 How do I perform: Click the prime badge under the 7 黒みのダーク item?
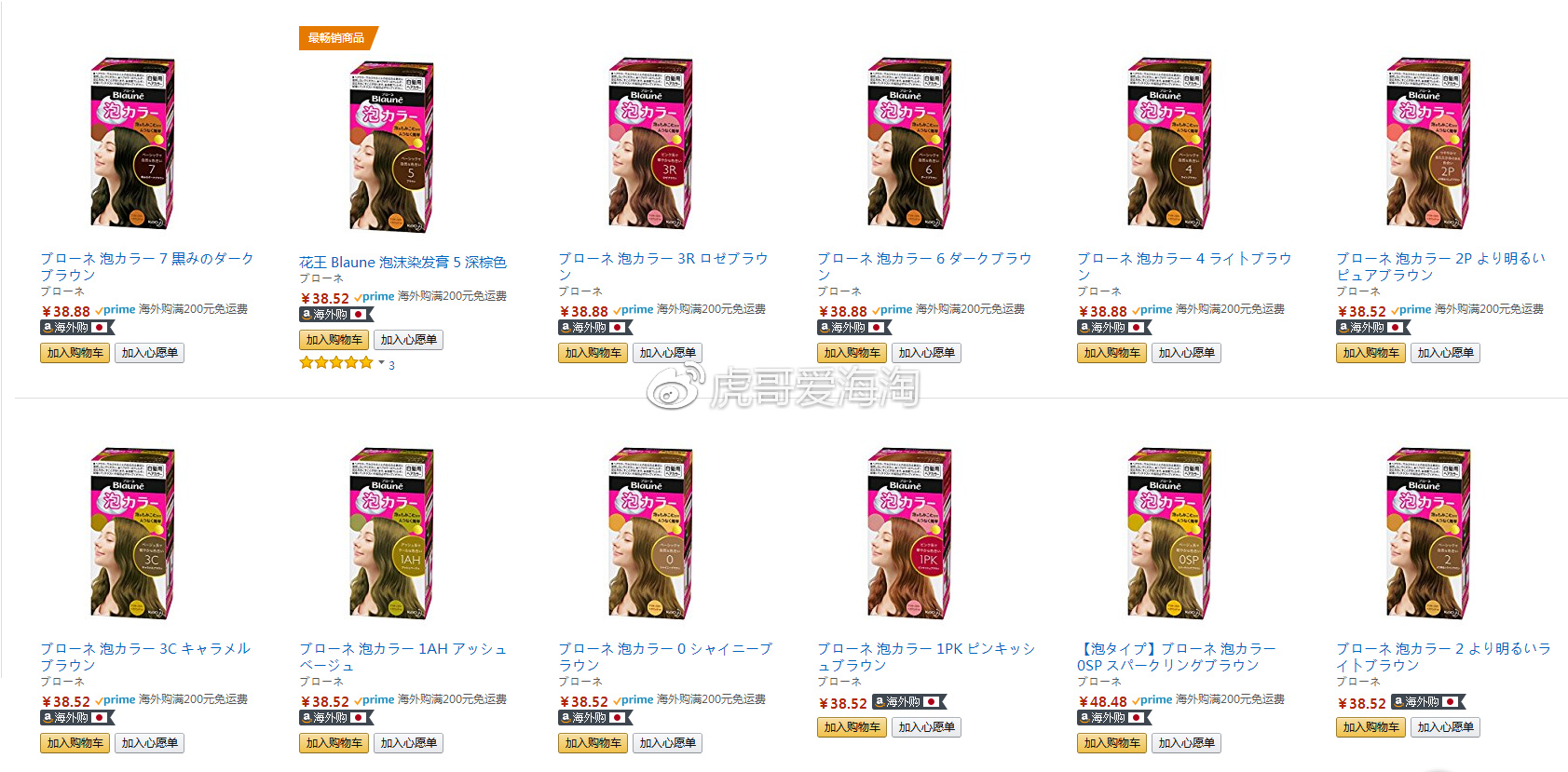coord(116,309)
